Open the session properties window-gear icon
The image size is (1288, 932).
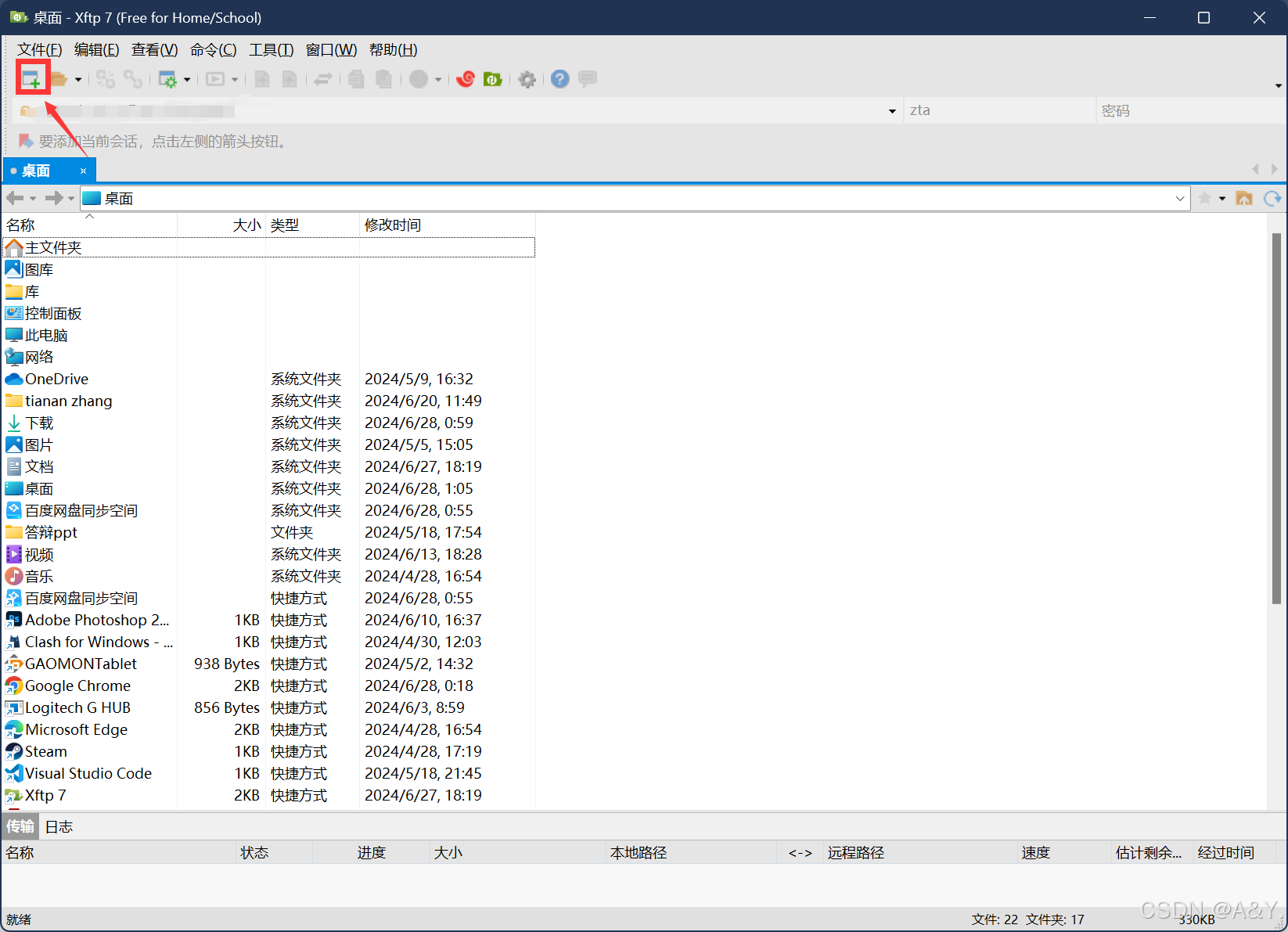(167, 79)
